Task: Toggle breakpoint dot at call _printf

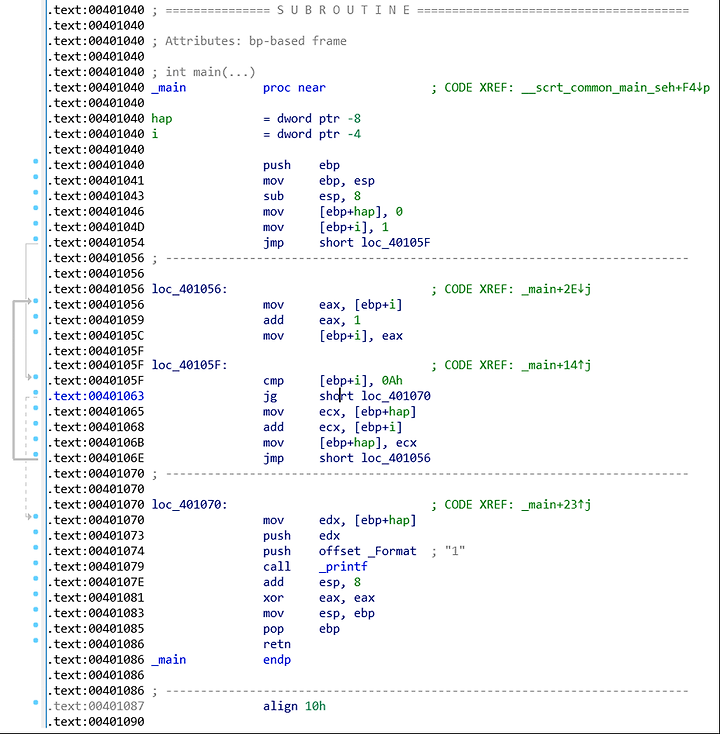Action: coord(36,563)
